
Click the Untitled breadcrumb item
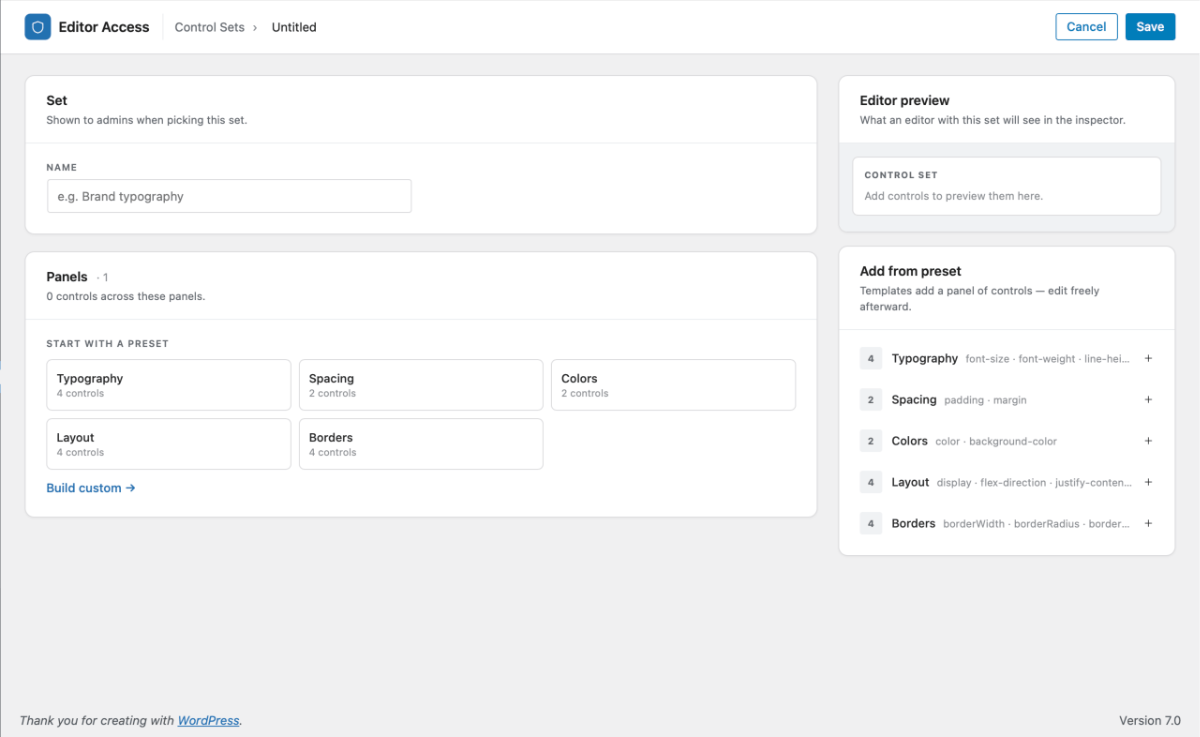pyautogui.click(x=294, y=27)
